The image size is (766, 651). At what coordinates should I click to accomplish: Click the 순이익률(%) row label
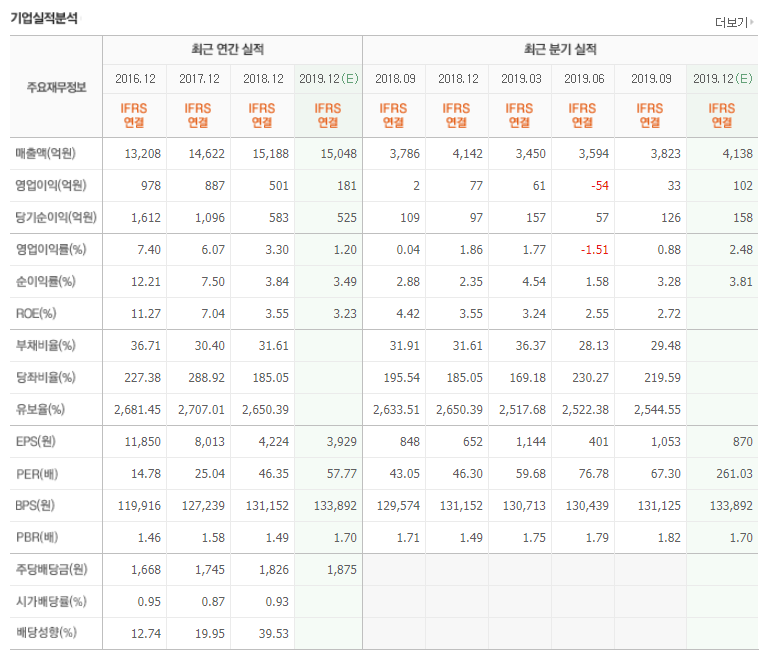point(45,281)
